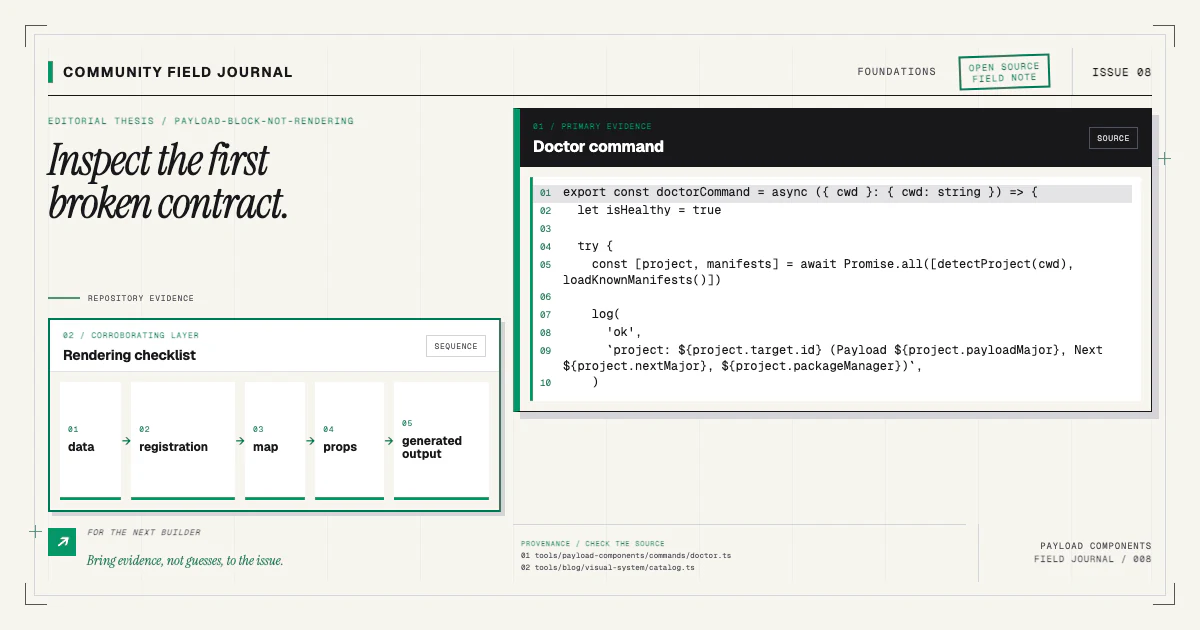The width and height of the screenshot is (1200, 630).
Task: Click the 02 / CORROBORATING LAYER label
Action: click(131, 336)
